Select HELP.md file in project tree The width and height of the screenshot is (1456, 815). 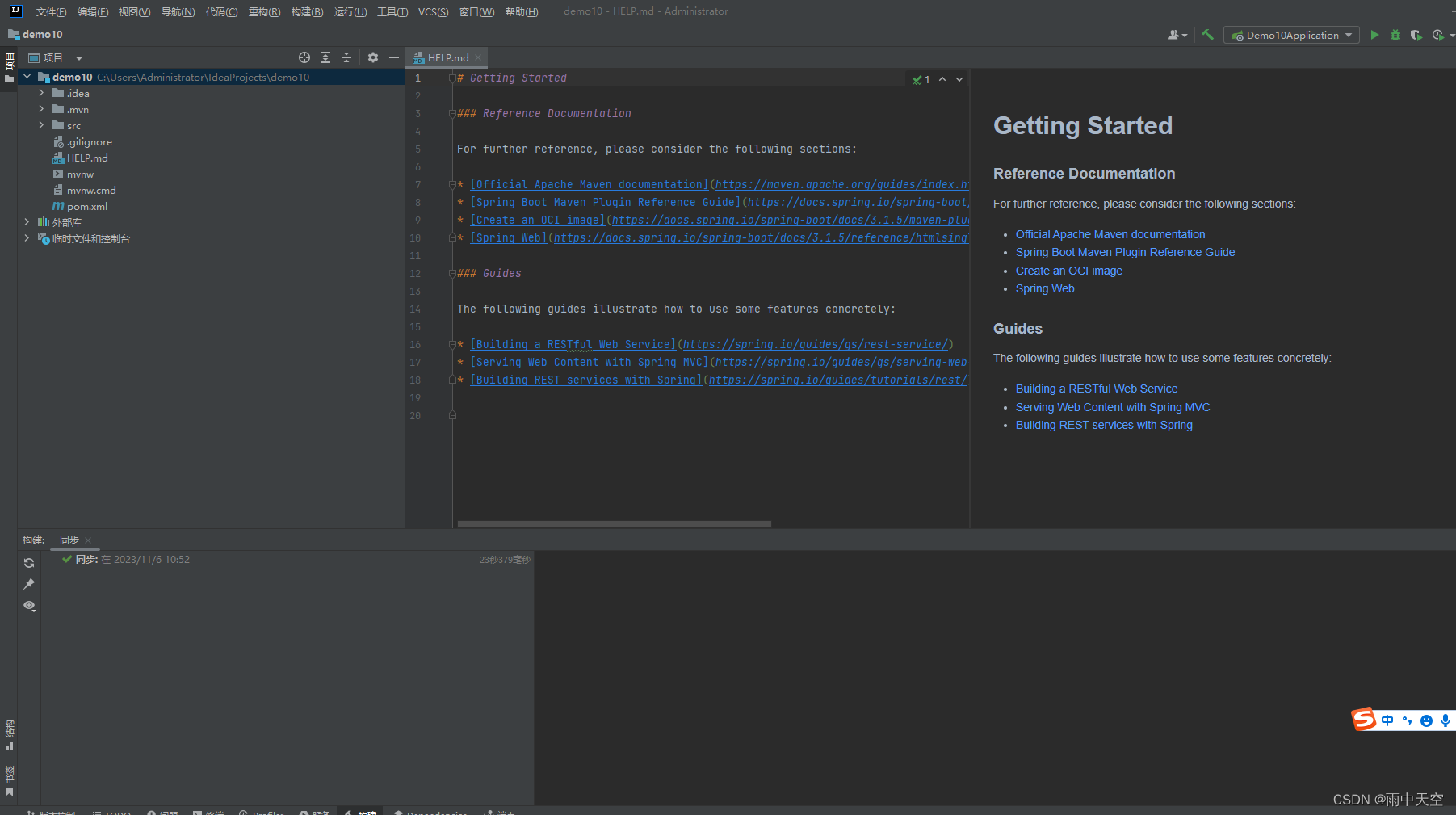coord(87,158)
